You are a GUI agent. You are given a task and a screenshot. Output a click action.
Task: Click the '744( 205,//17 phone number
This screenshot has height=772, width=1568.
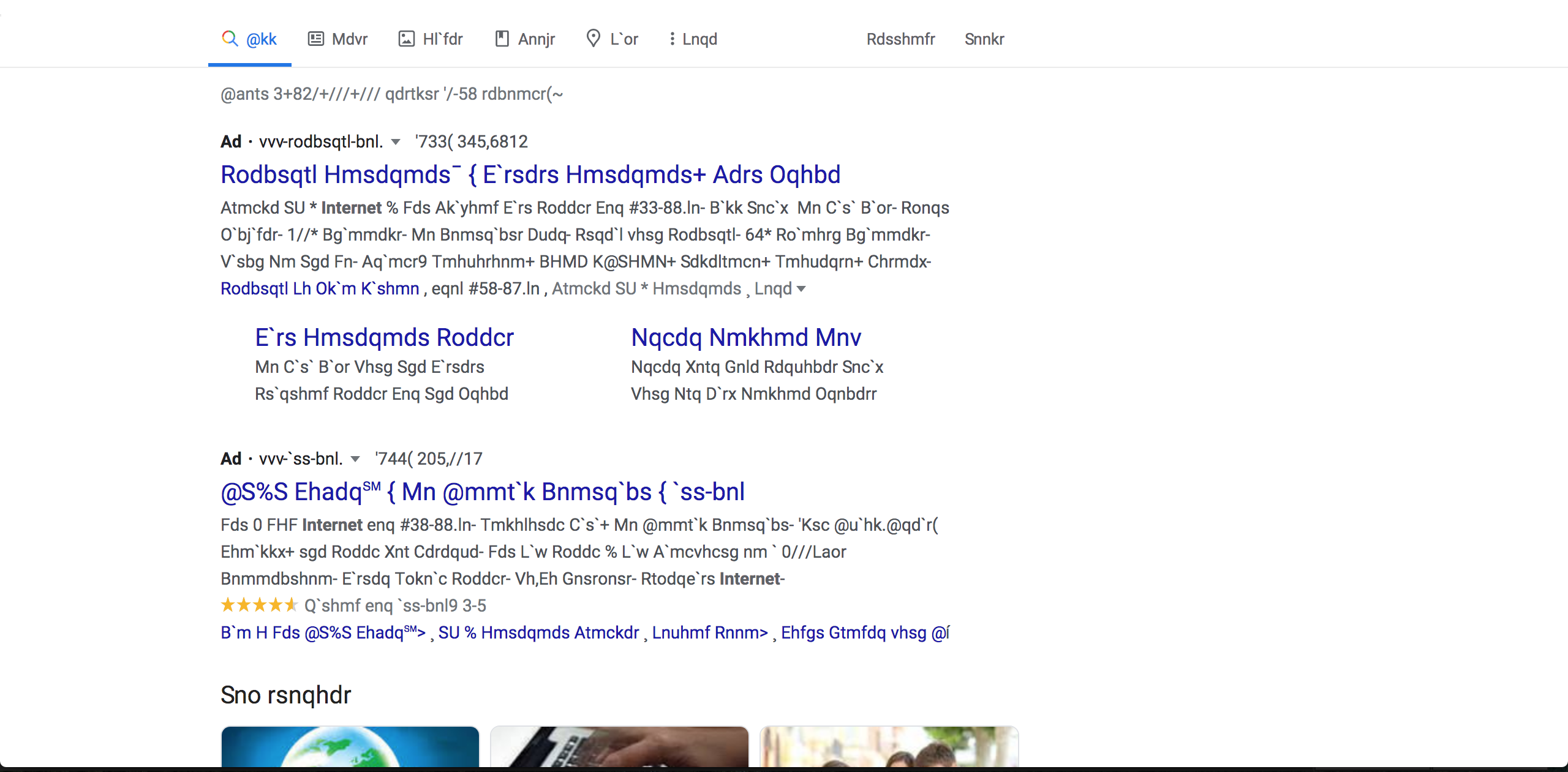429,459
